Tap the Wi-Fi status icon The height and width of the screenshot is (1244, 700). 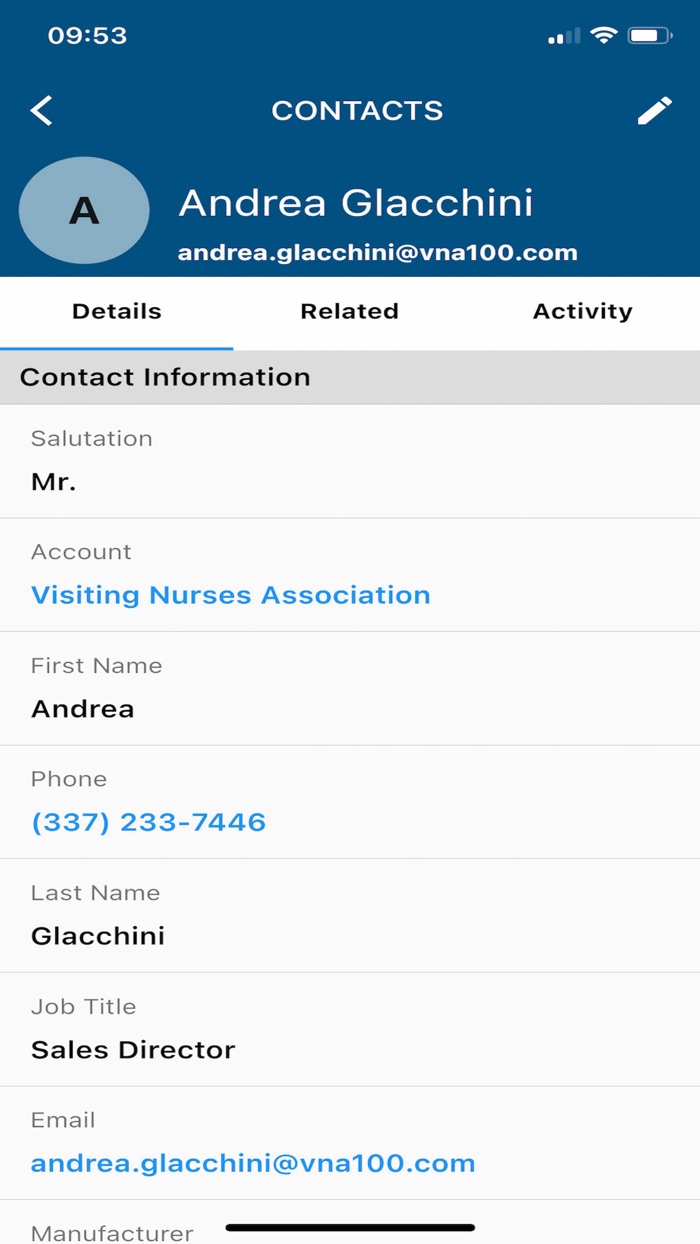[x=603, y=36]
